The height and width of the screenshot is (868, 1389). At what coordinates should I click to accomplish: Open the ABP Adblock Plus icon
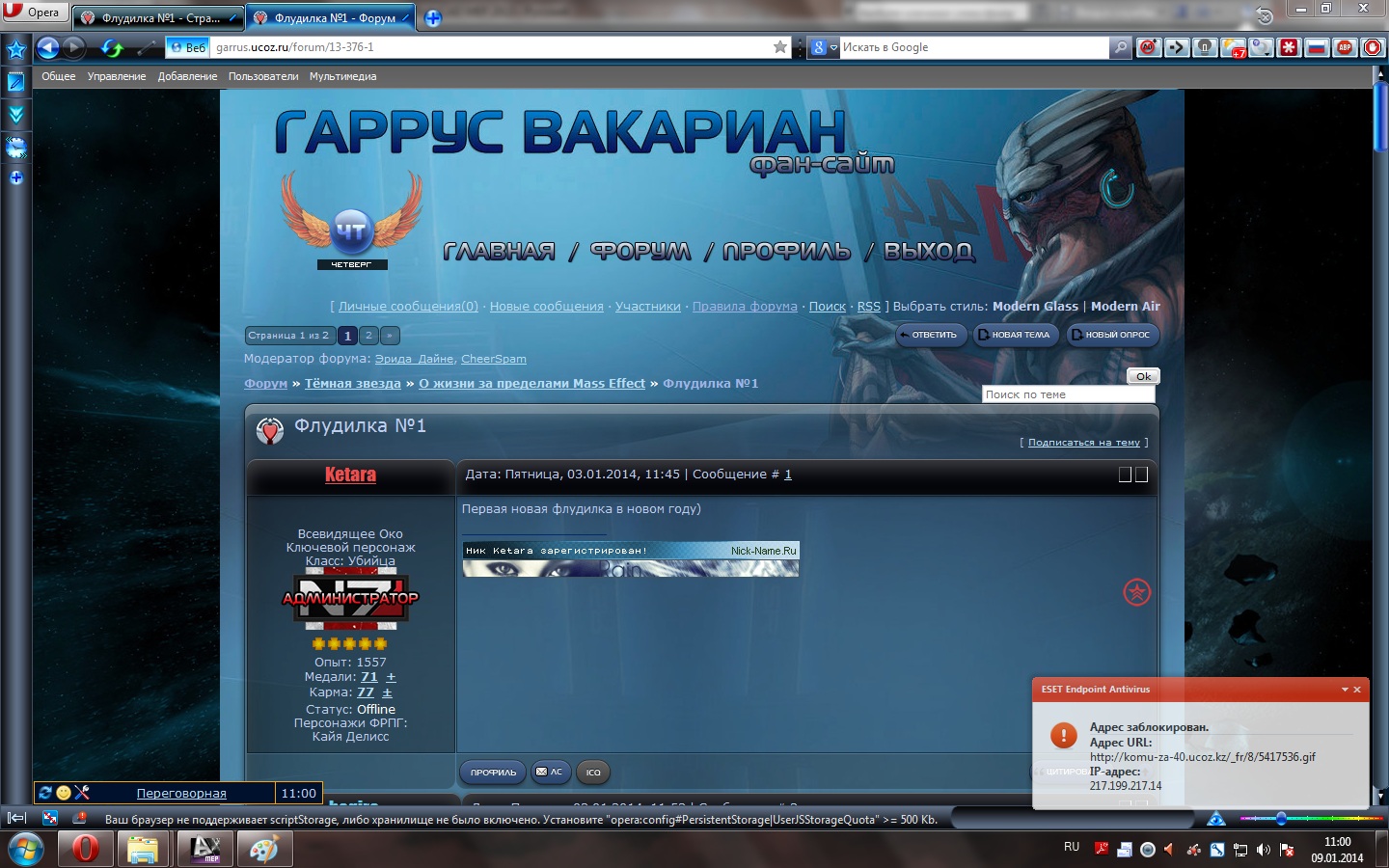pyautogui.click(x=1345, y=47)
